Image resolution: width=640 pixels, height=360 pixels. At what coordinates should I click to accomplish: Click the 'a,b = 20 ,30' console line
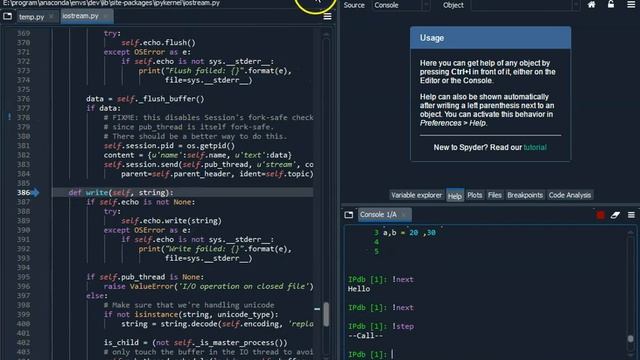click(409, 233)
